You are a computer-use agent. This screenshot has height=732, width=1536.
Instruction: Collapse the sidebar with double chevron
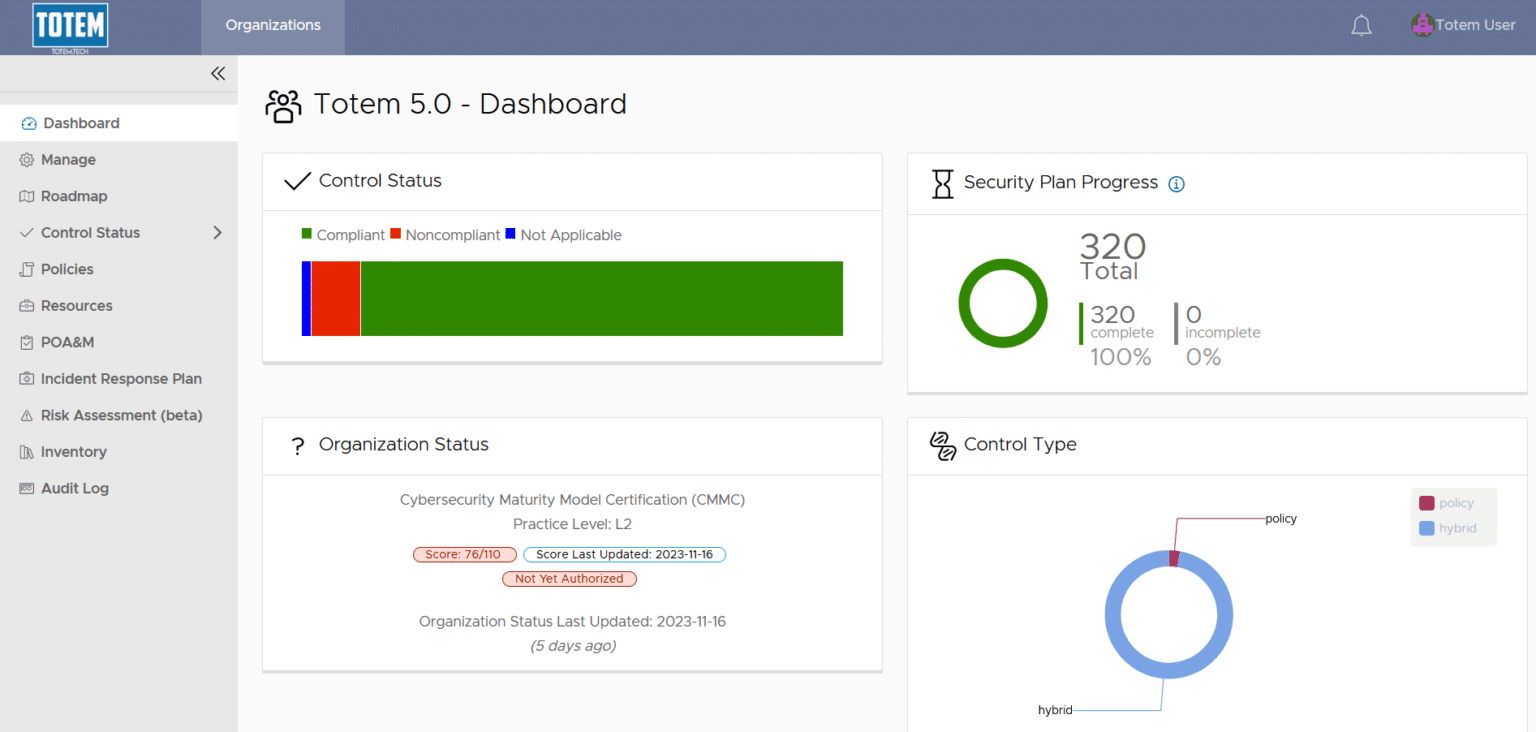coord(218,73)
